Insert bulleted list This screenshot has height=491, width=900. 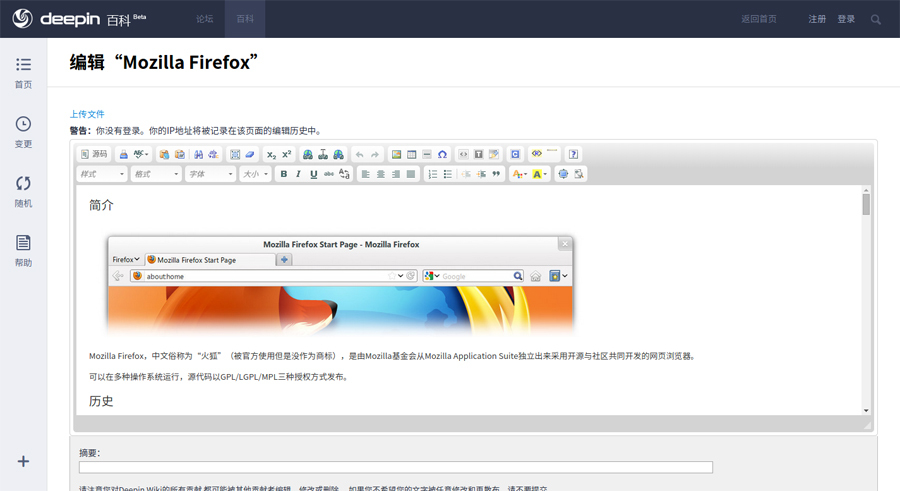coord(448,174)
